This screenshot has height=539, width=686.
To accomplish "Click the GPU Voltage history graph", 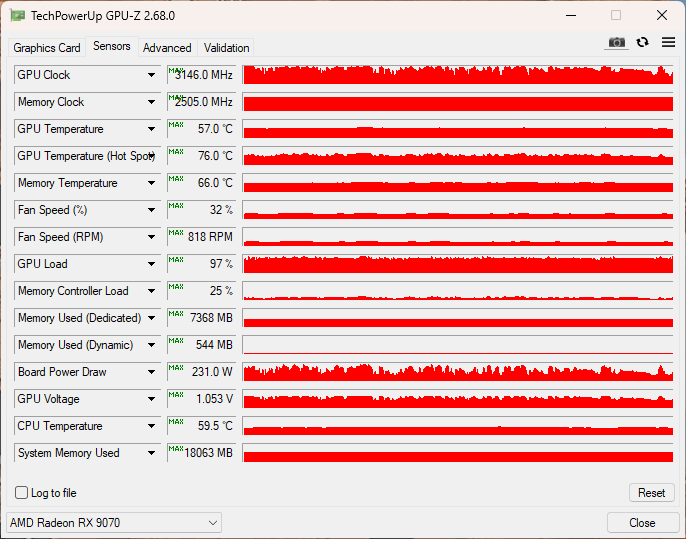I will (458, 399).
